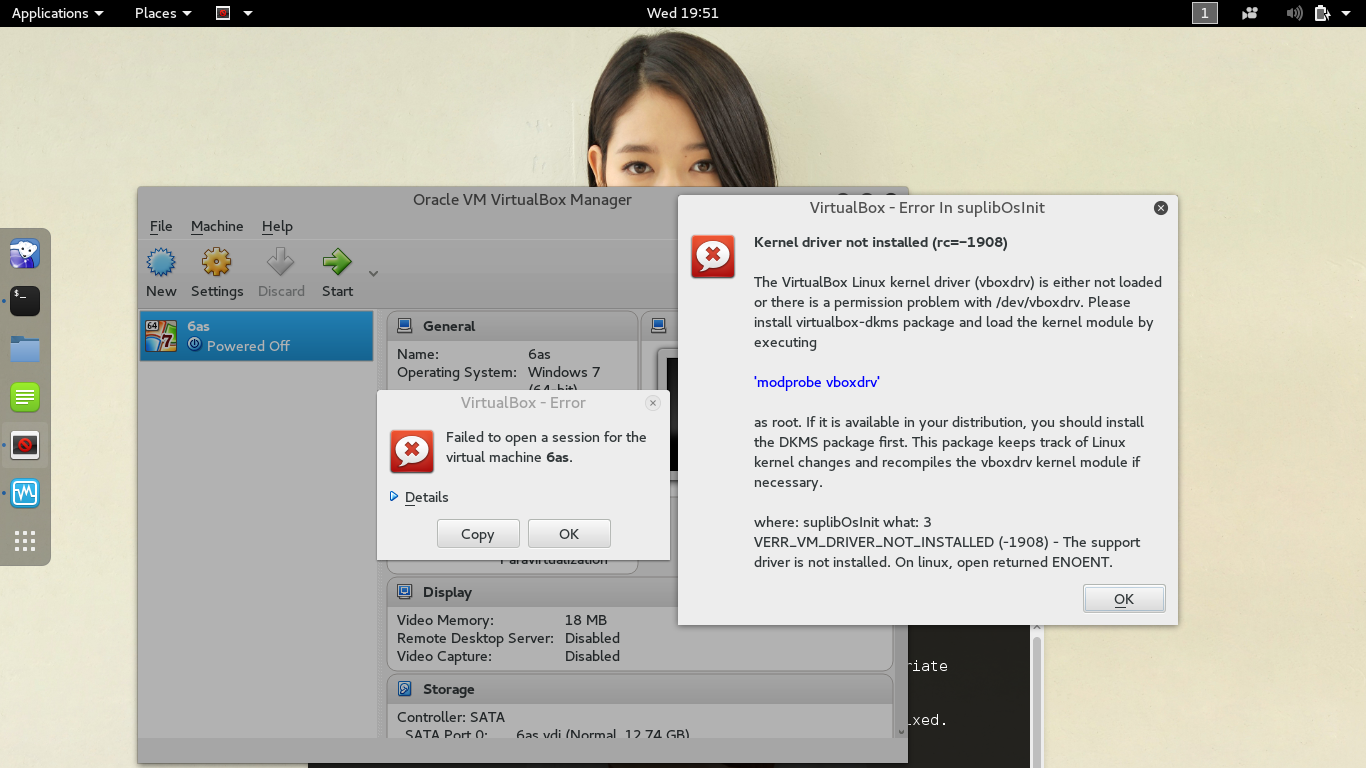Expand Details in the VirtualBox Error dialog

click(419, 497)
